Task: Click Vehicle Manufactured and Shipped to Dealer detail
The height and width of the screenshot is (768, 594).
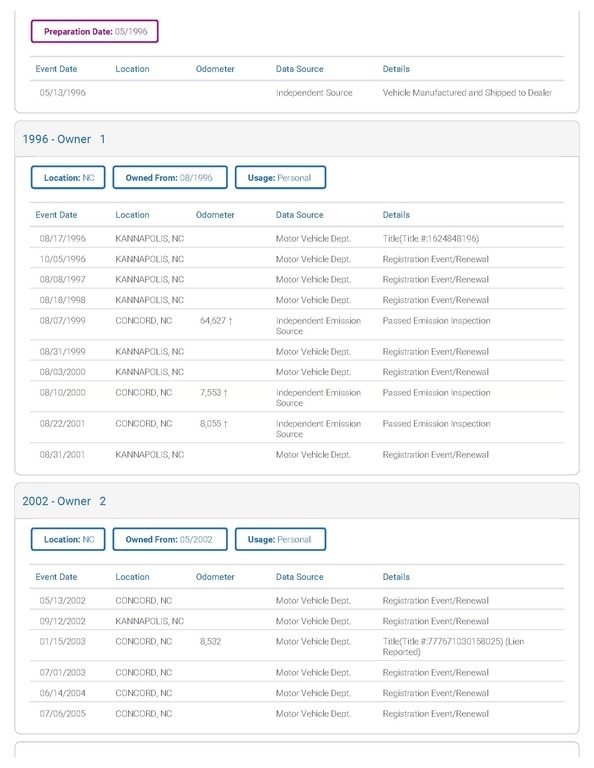Action: (467, 93)
